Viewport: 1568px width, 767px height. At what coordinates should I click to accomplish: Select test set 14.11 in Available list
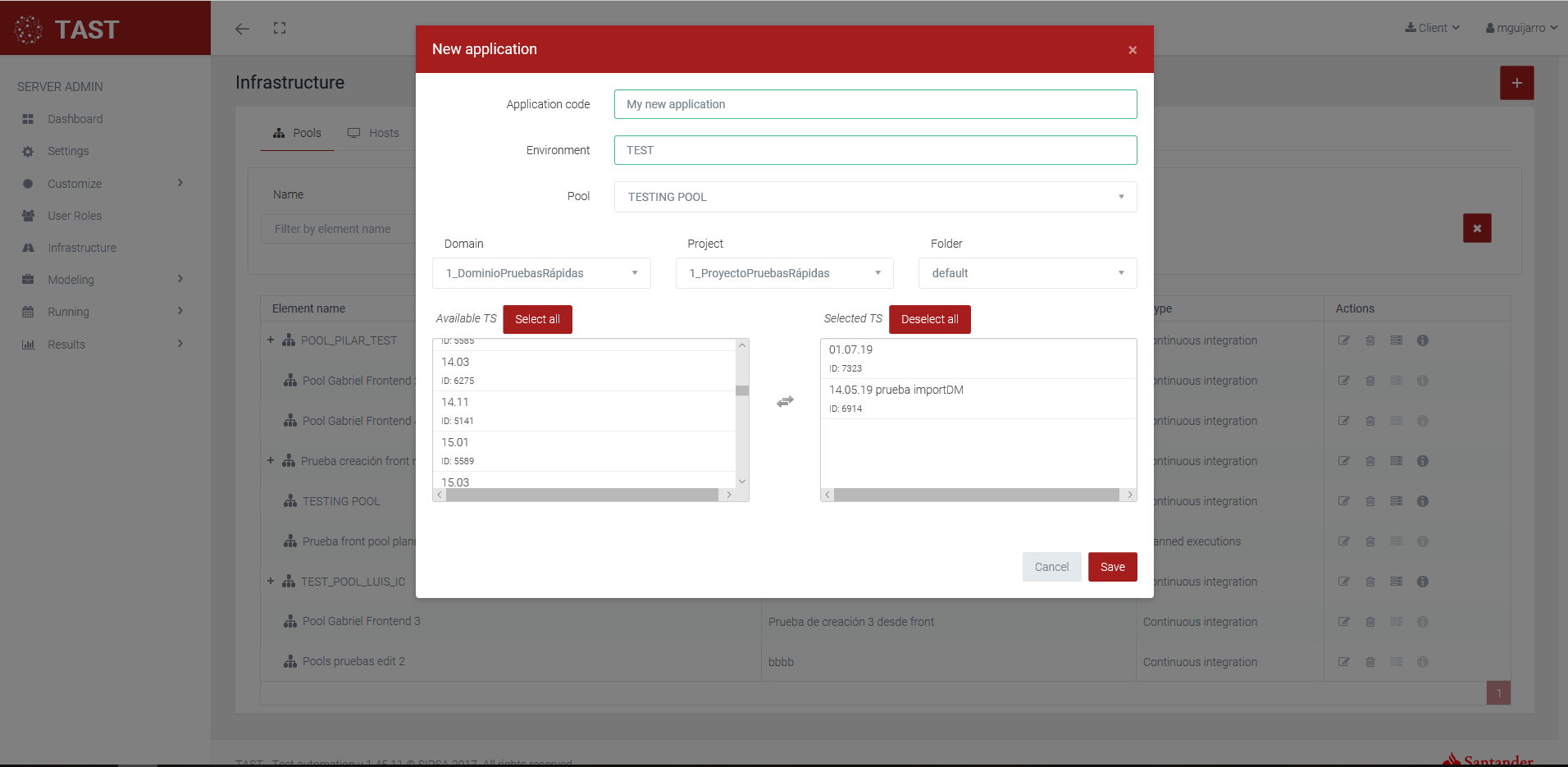(x=582, y=410)
